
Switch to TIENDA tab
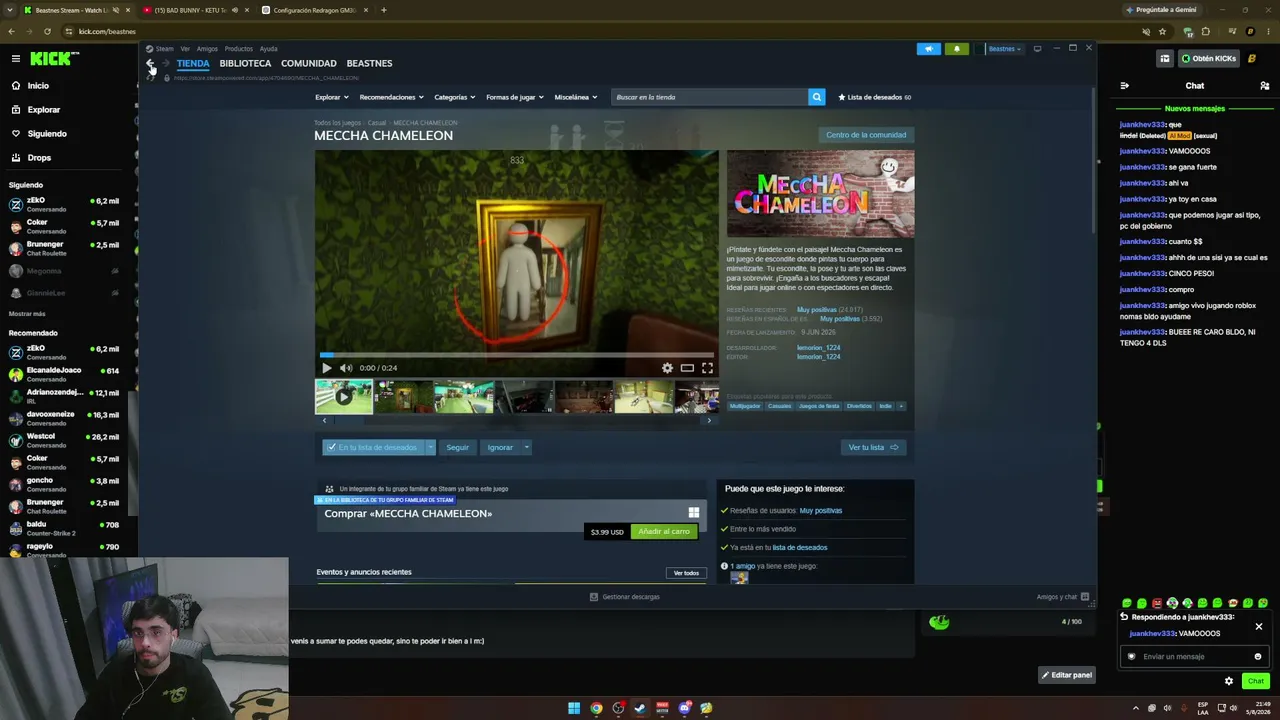(x=193, y=63)
